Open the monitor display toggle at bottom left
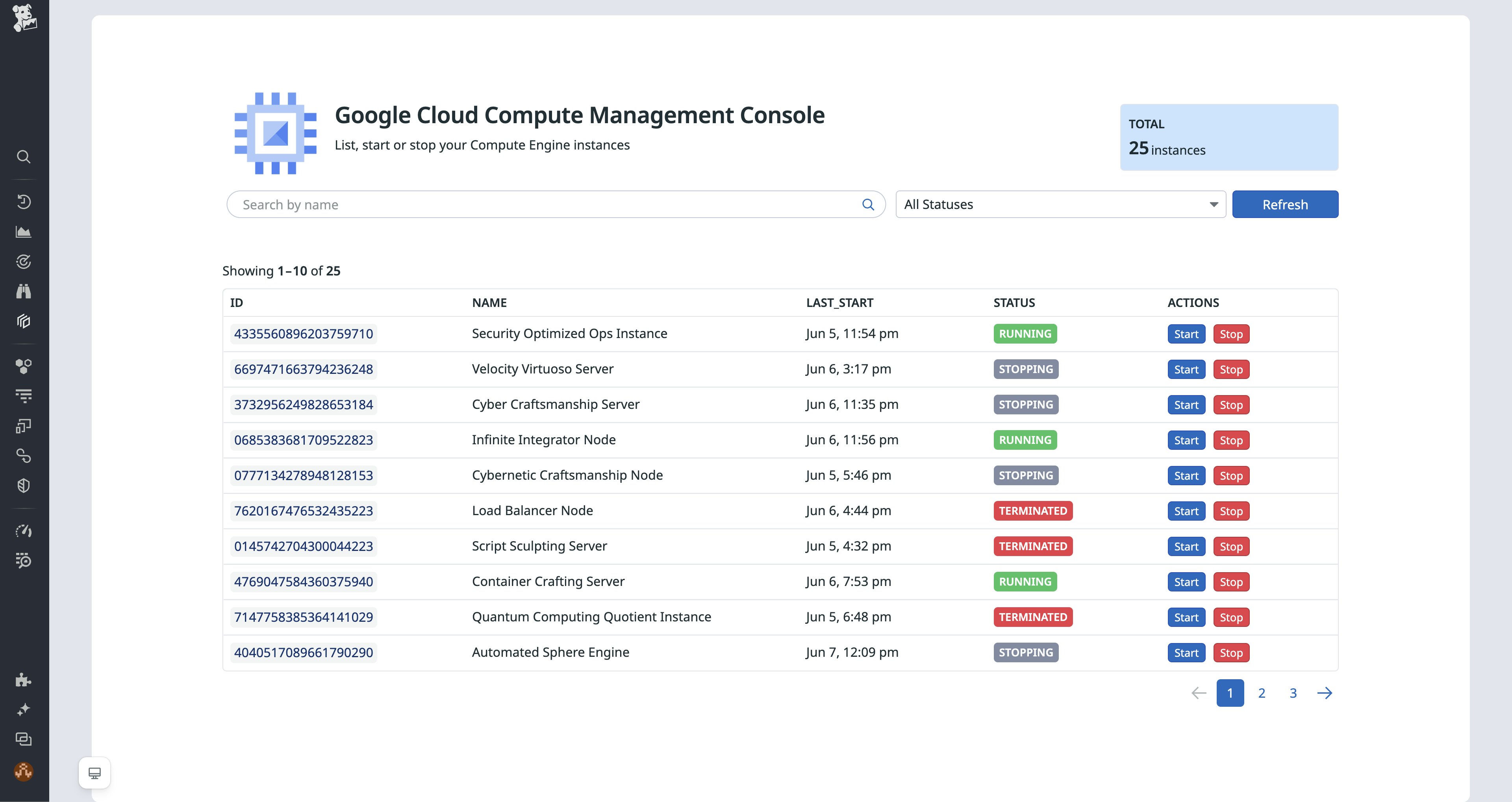Screen dimensions: 1512x802 click(94, 772)
